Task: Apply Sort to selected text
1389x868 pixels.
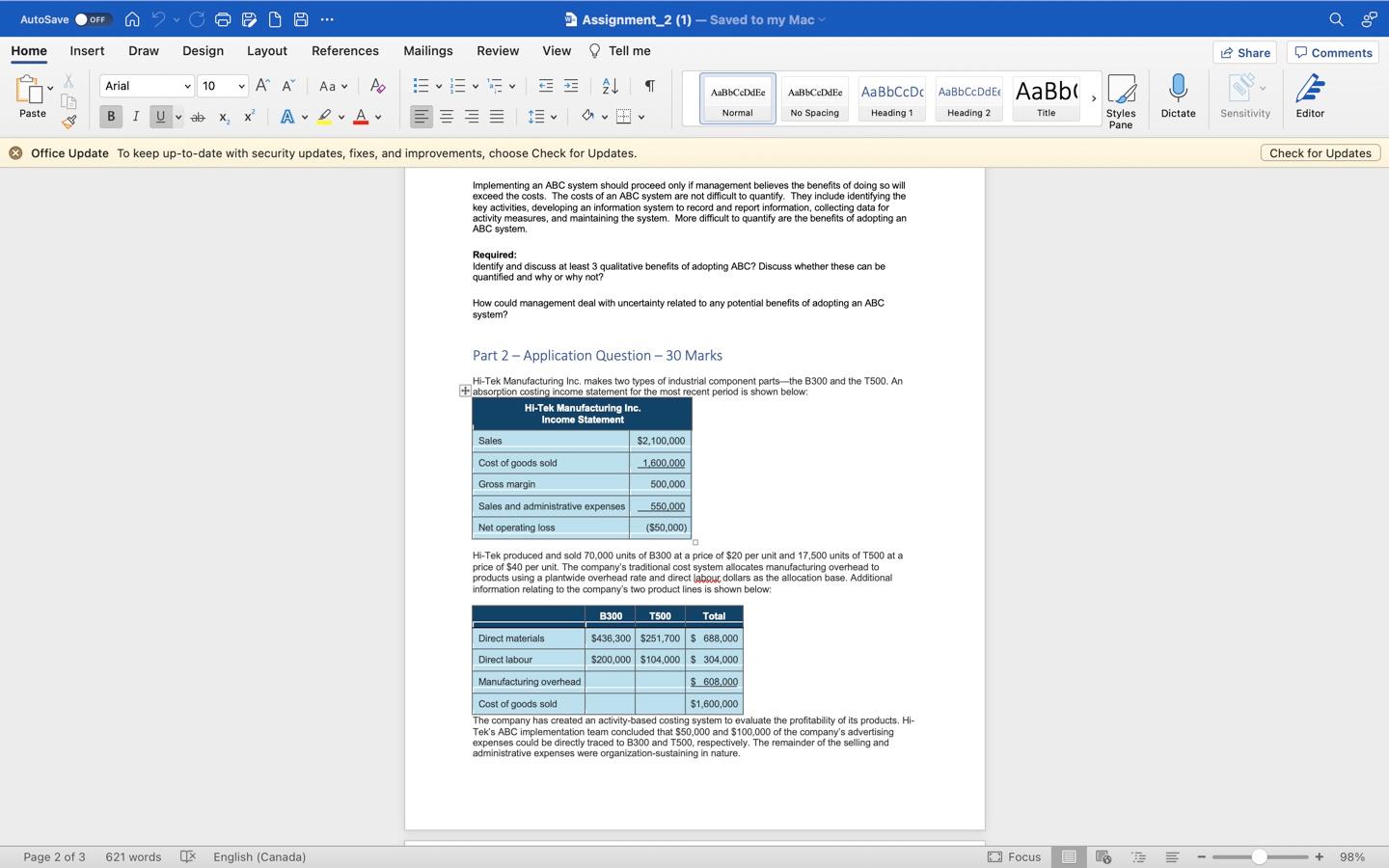Action: click(609, 86)
